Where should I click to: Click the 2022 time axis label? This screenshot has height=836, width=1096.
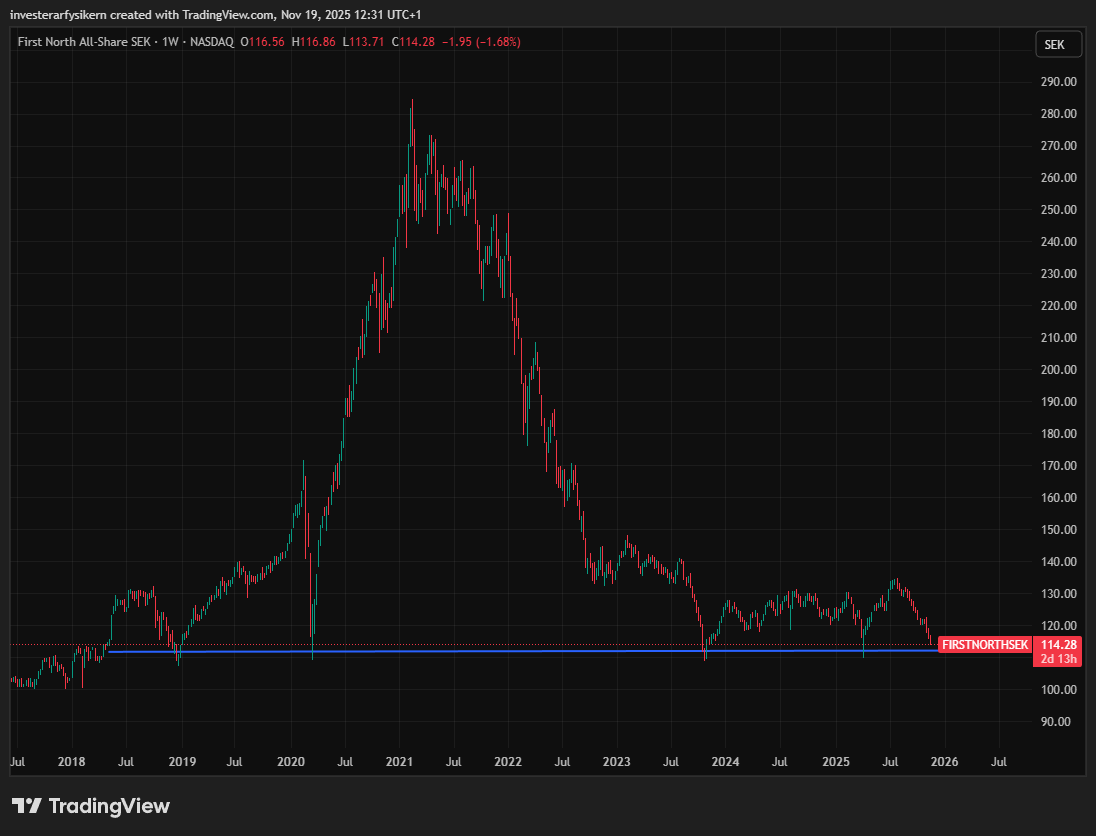508,762
